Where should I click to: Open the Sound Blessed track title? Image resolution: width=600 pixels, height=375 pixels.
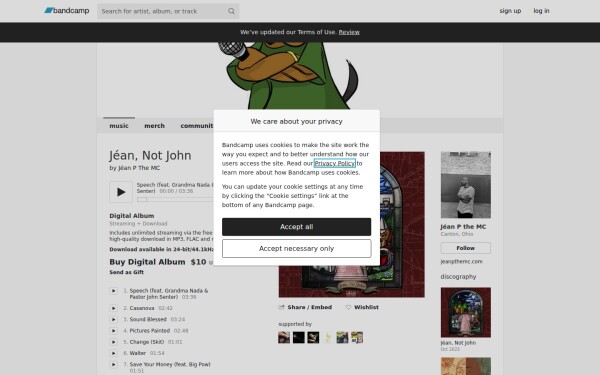point(148,319)
